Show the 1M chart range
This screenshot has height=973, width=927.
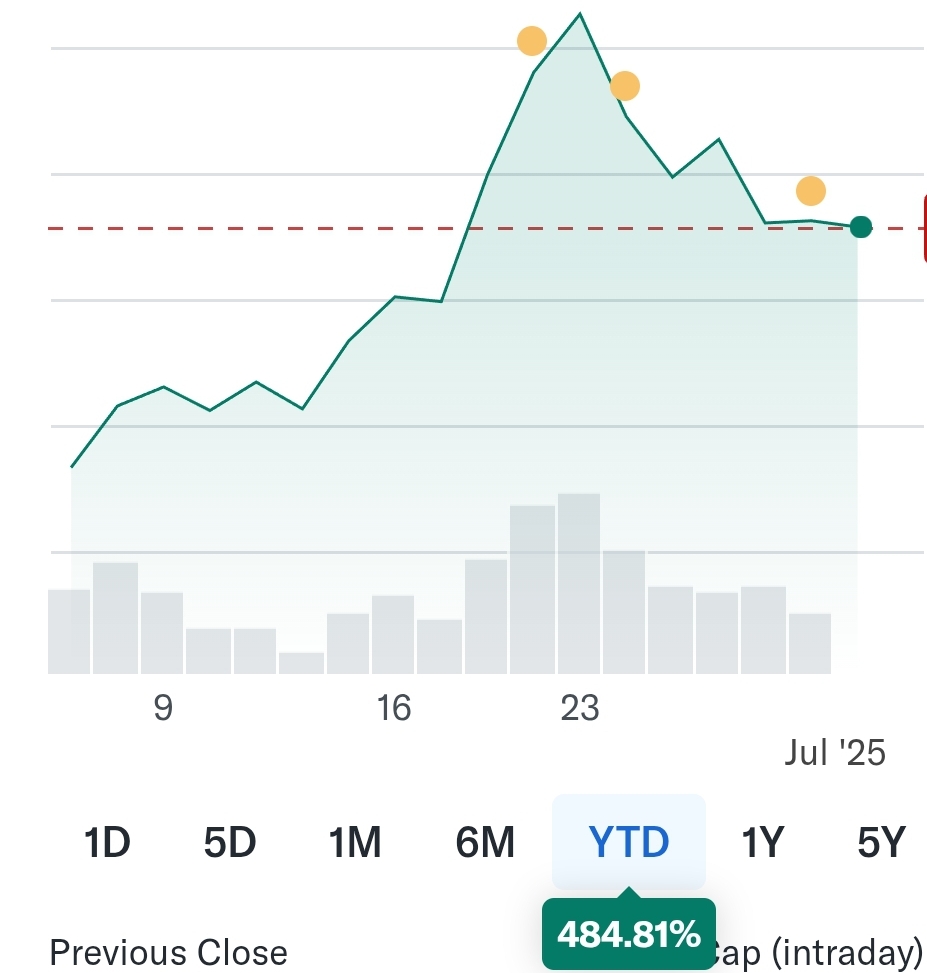coord(355,843)
